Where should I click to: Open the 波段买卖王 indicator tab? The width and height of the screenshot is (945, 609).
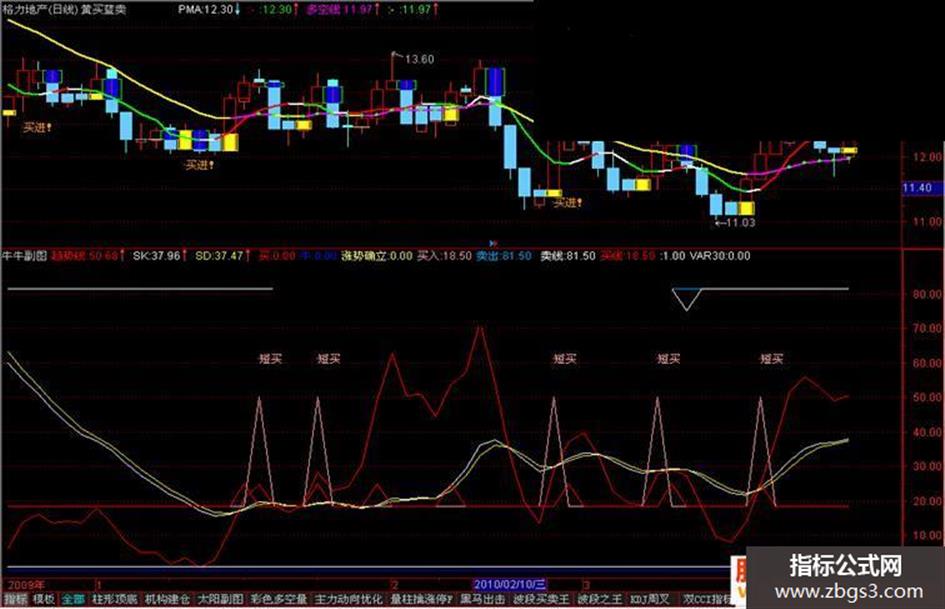541,599
